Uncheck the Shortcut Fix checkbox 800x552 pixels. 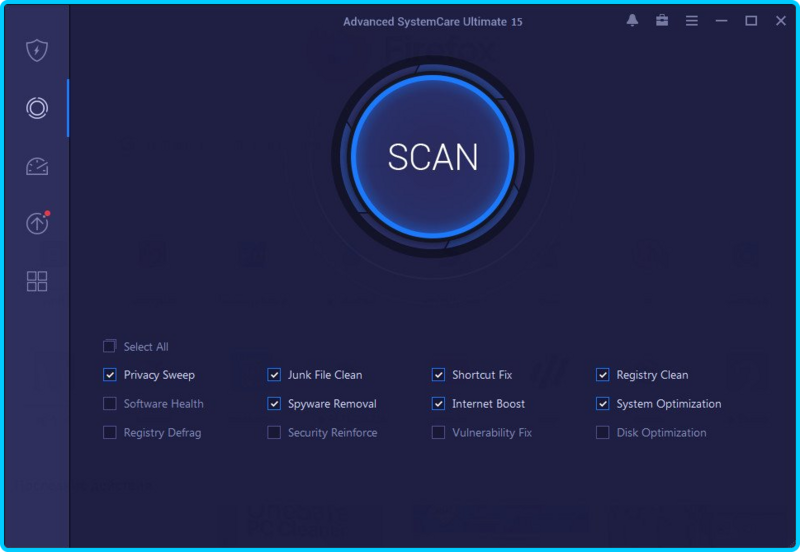(438, 375)
